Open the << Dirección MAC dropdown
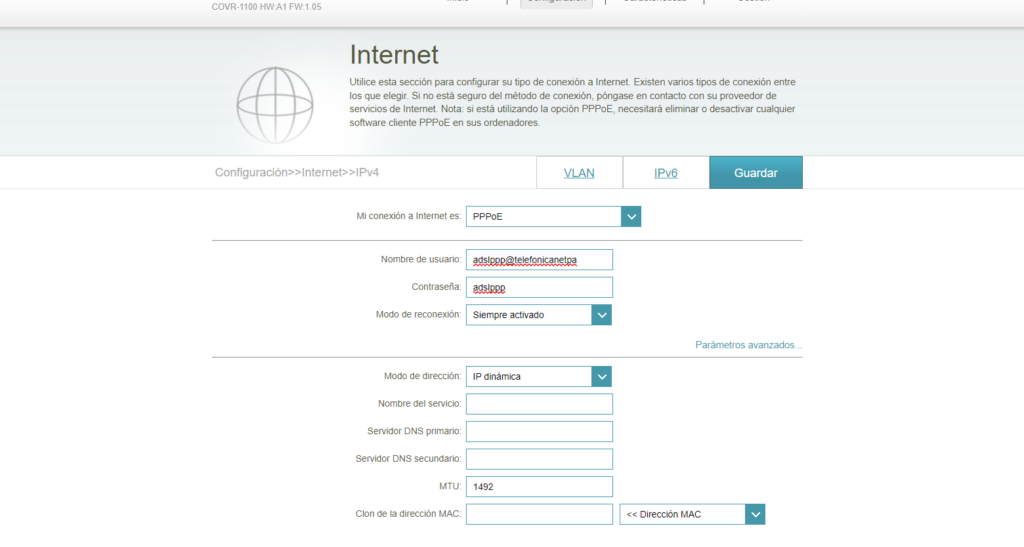This screenshot has width=1024, height=547. (x=692, y=514)
